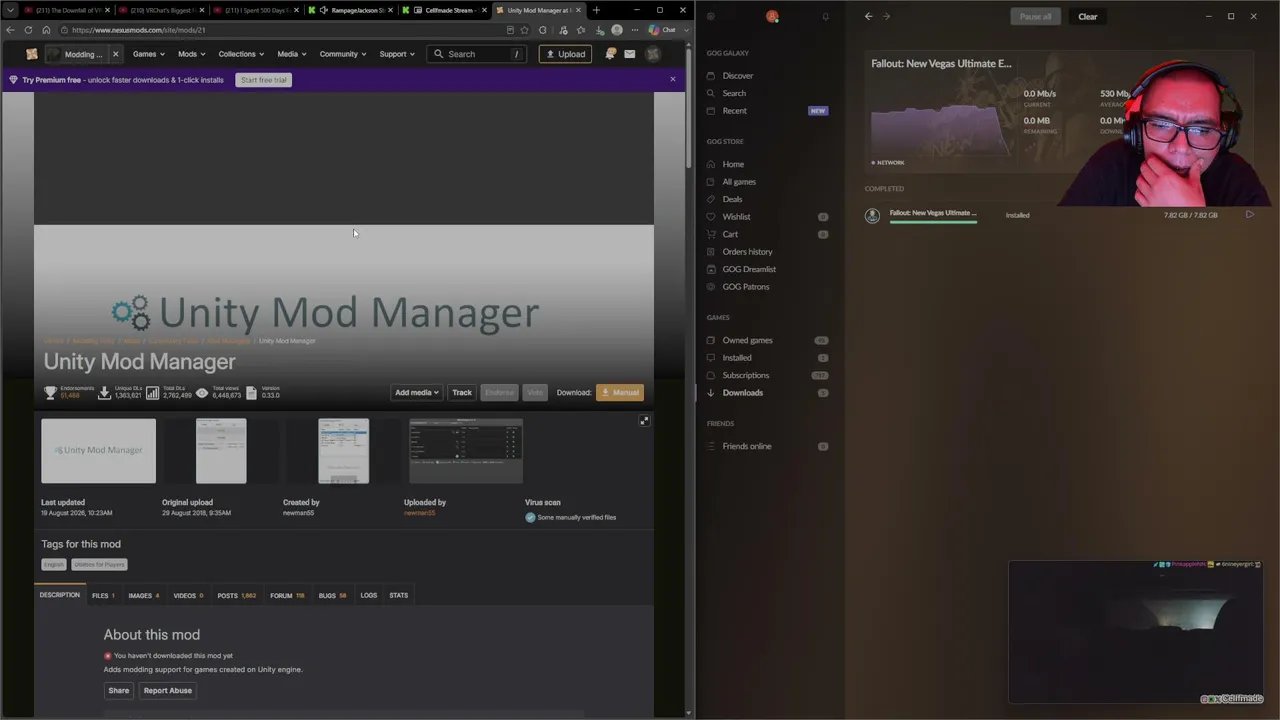Open the Stats tab

click(x=399, y=596)
